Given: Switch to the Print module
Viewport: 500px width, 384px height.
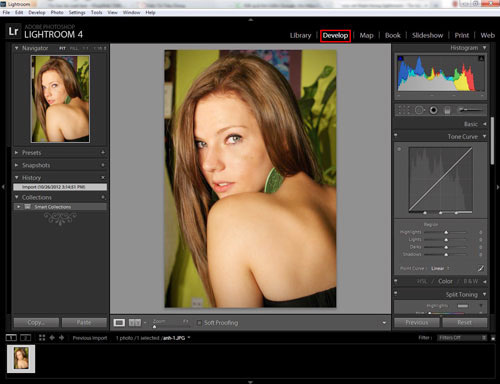Looking at the screenshot, I should pyautogui.click(x=462, y=35).
